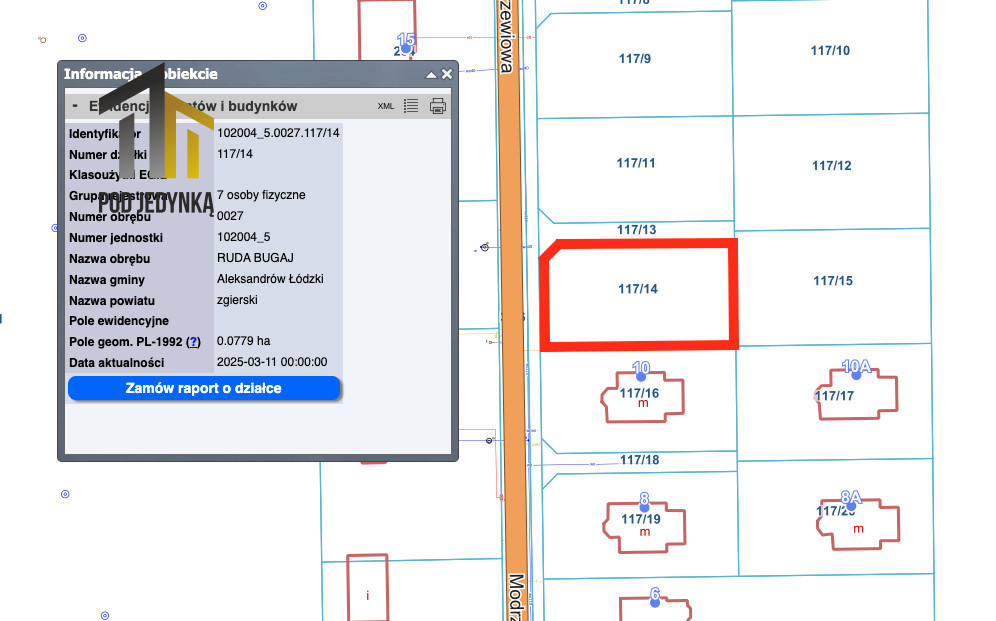
Task: Close the Informacja o obiekcie window
Action: (447, 74)
